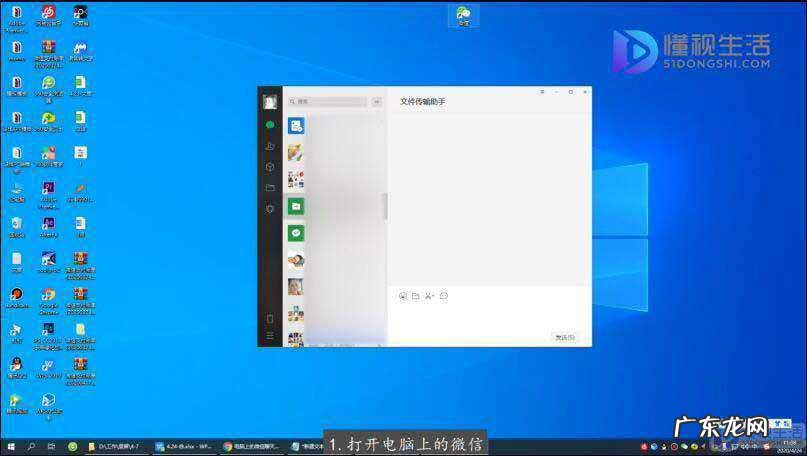The width and height of the screenshot is (807, 456).
Task: Open the Contacts icon in WeChat sidebar
Action: [x=270, y=146]
